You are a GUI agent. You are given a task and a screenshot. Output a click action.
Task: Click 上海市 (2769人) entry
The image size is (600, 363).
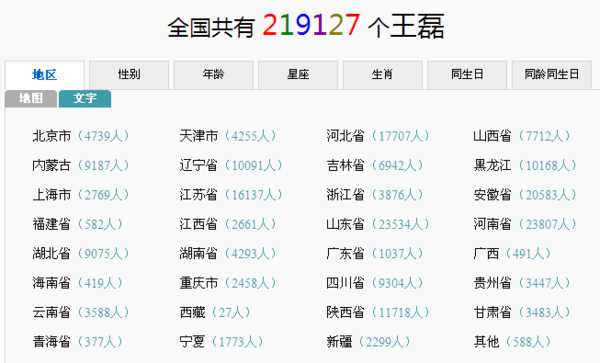81,195
